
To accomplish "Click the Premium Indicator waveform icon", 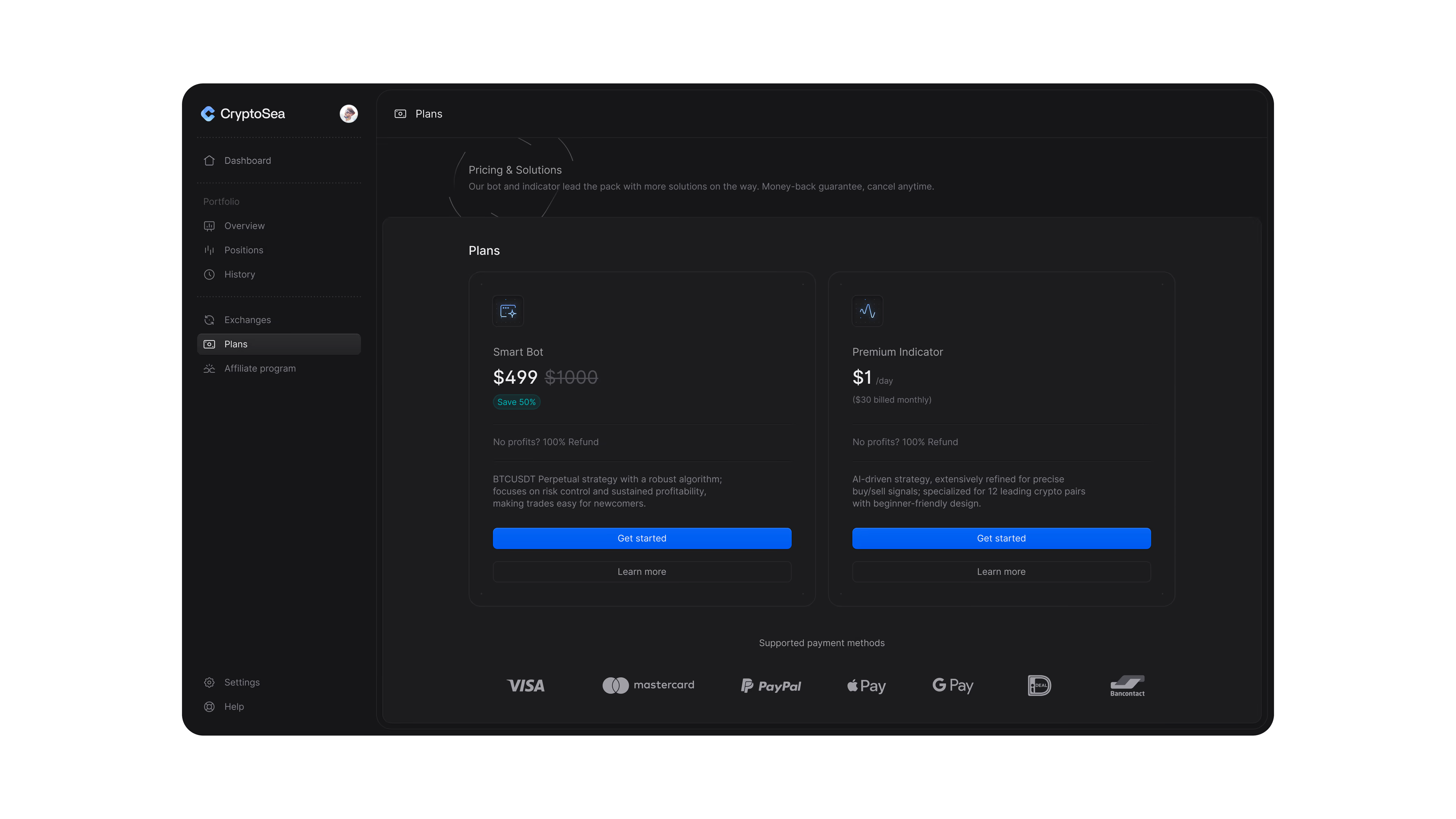I will coord(867,311).
